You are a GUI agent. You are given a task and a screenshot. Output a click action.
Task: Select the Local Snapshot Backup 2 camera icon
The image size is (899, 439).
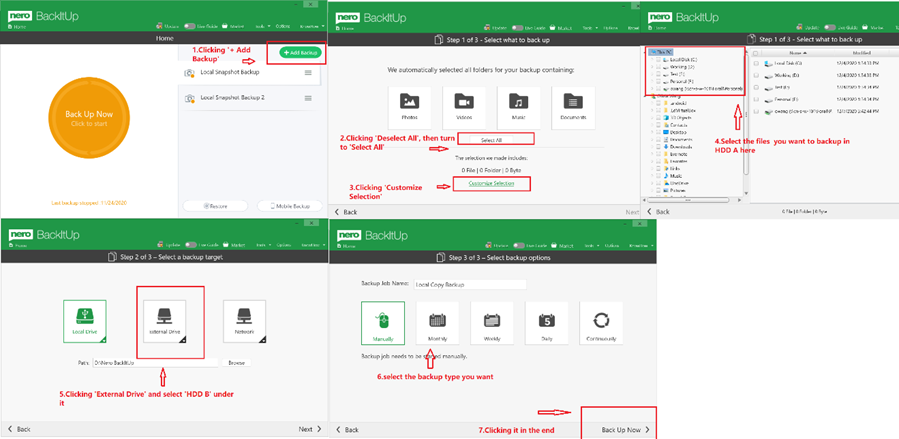pyautogui.click(x=189, y=98)
